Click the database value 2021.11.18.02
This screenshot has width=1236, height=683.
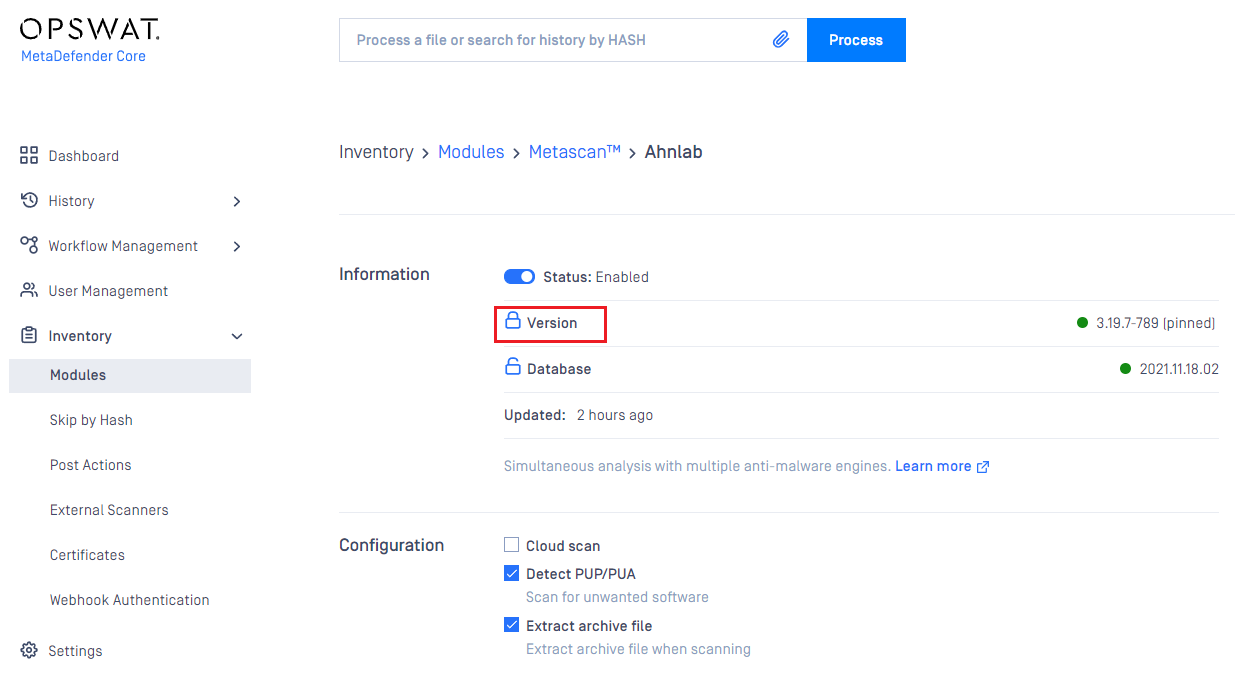(x=1179, y=369)
